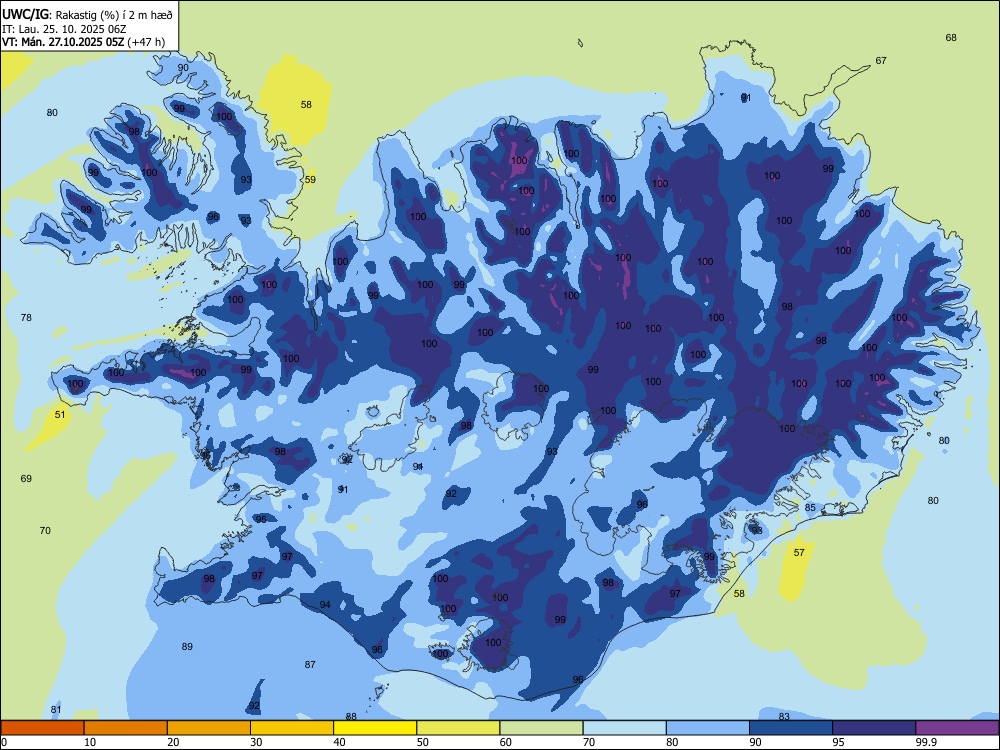Select the initial time line 'IT: Lau. 25. 10. 2025 06Z'
This screenshot has height=750, width=1000.
click(64, 29)
